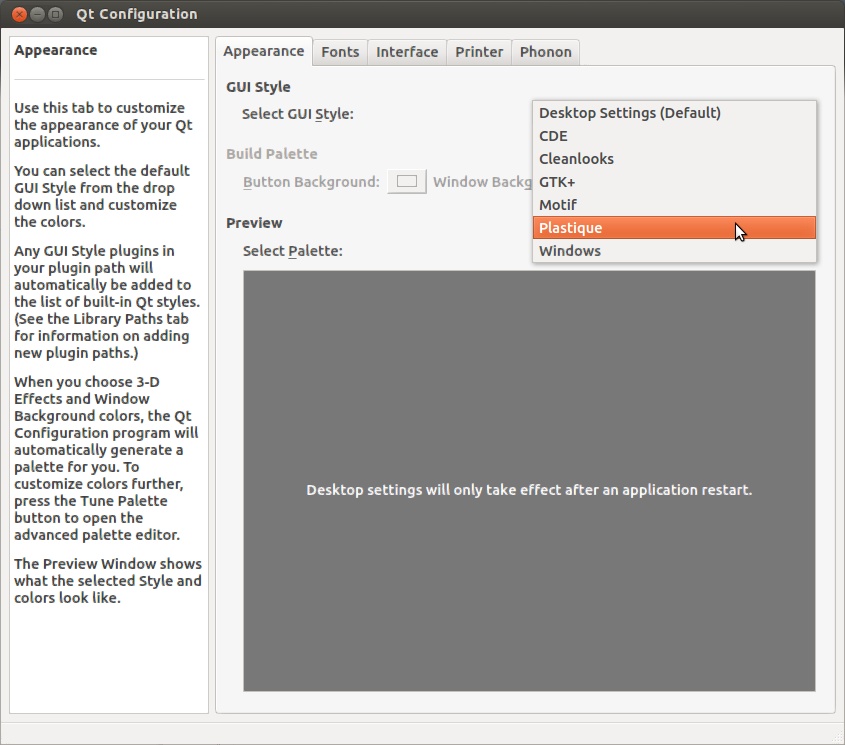Open the Fonts tab
Viewport: 845px width, 745px height.
(340, 52)
